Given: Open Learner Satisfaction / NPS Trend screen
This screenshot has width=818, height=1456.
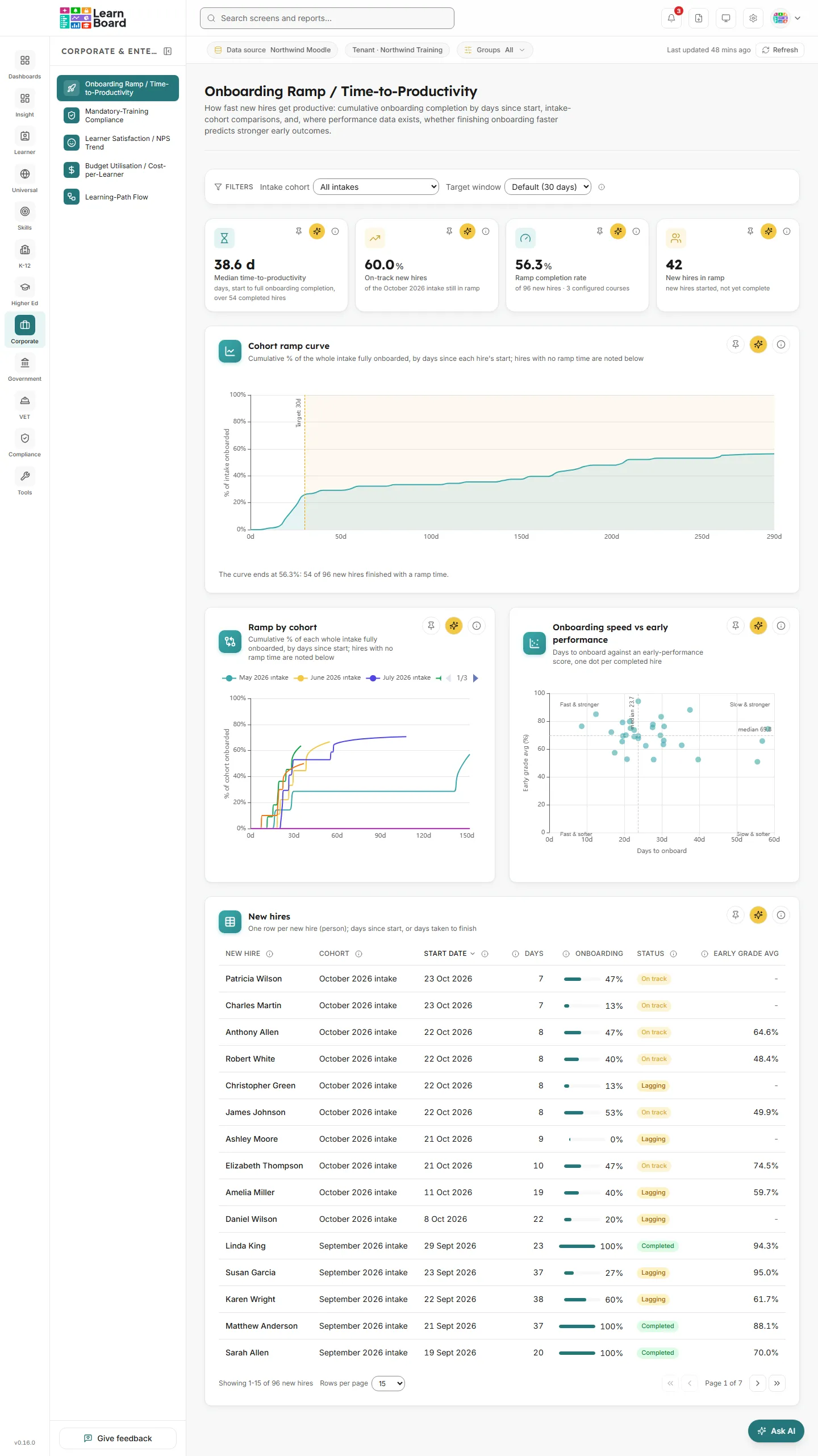Looking at the screenshot, I should (x=118, y=143).
